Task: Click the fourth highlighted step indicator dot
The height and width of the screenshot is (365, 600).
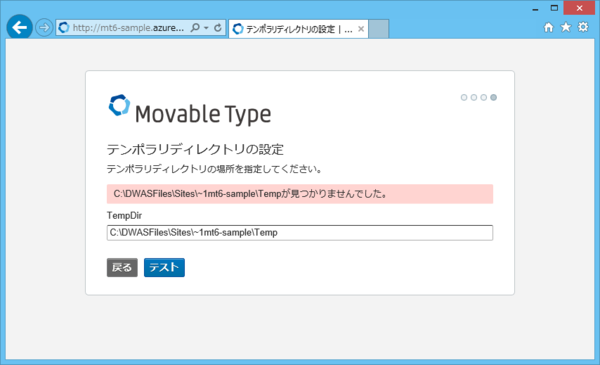Action: tap(494, 98)
